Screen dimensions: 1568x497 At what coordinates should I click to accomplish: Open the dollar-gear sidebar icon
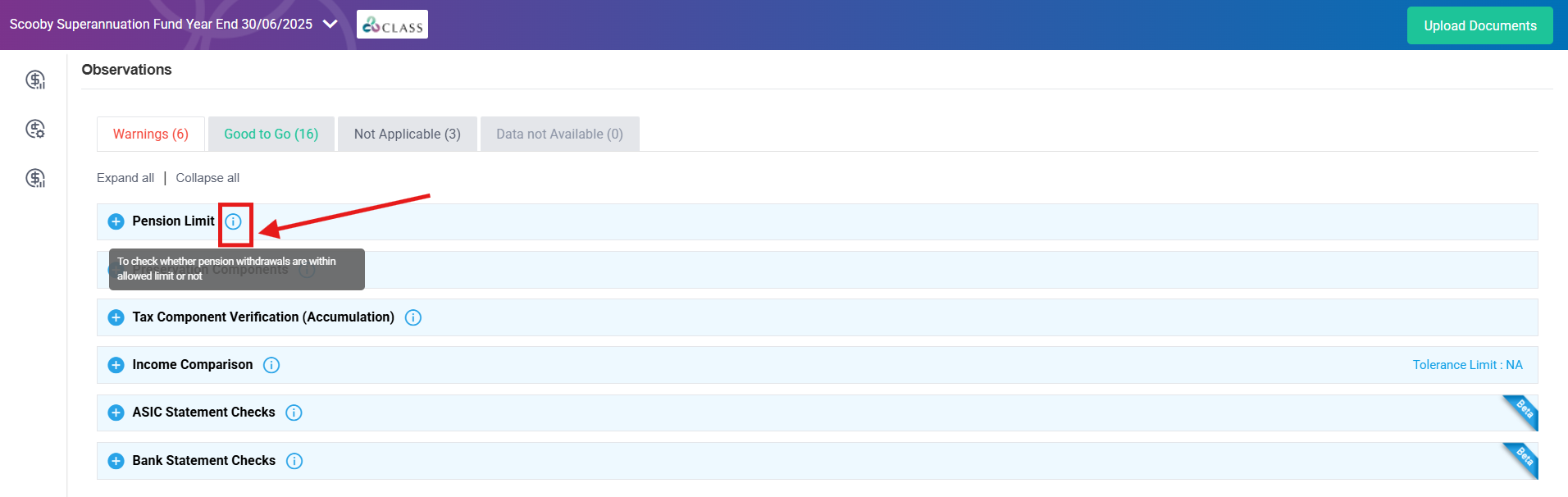pos(35,129)
